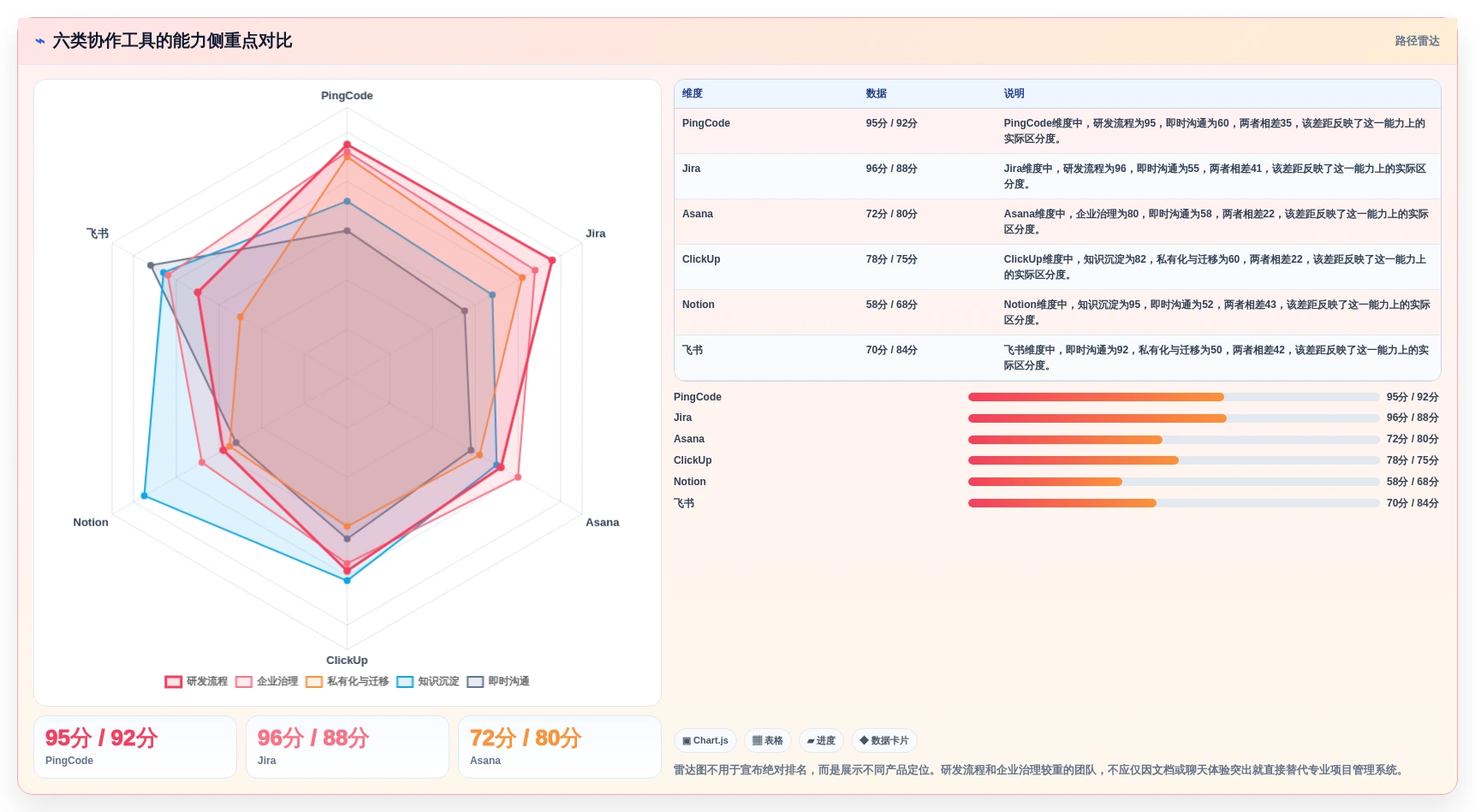Click the 58分 / 68分 value beside Notion bar
This screenshot has height=812, width=1475.
click(1413, 482)
